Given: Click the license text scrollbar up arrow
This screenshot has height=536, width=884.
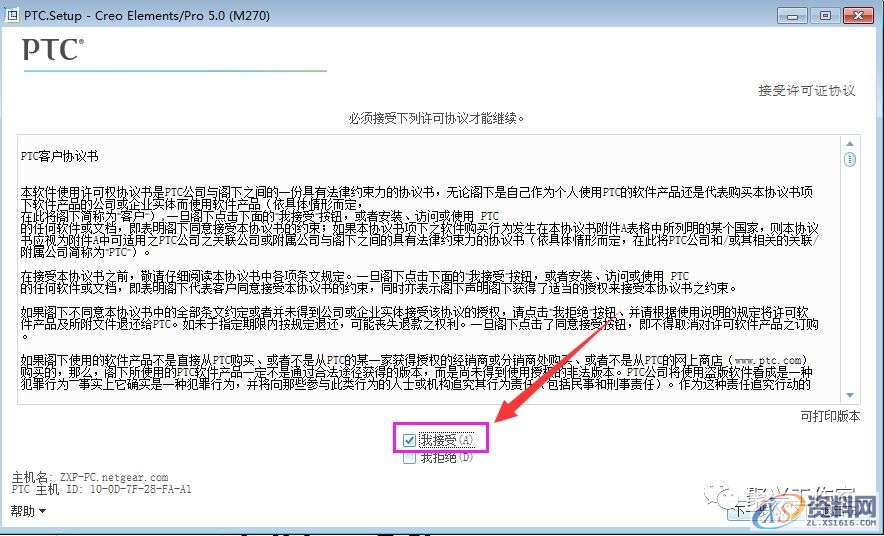Looking at the screenshot, I should (850, 144).
